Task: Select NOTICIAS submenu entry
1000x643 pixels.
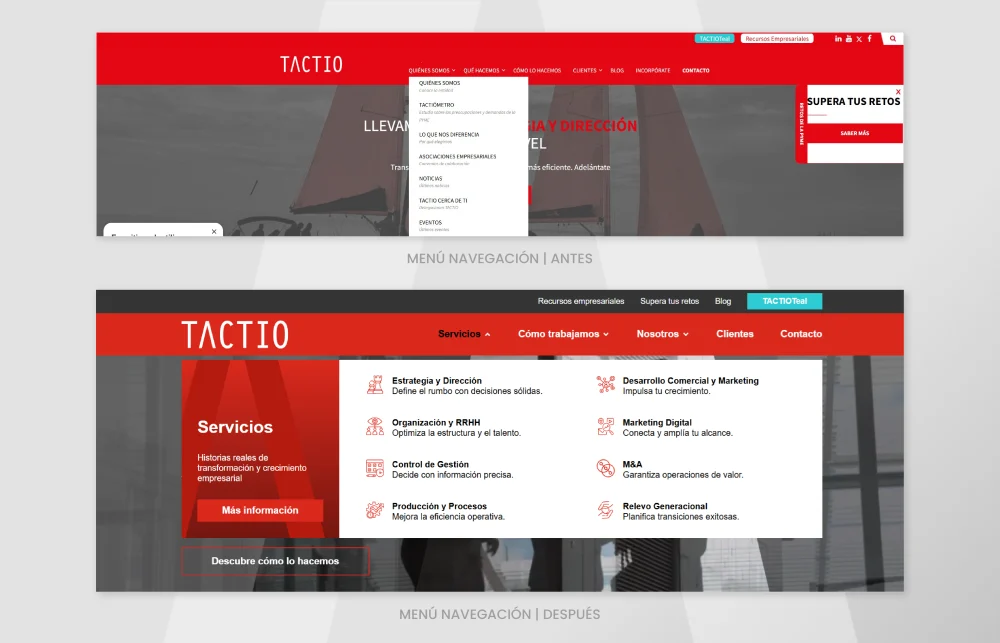Action: coord(430,179)
